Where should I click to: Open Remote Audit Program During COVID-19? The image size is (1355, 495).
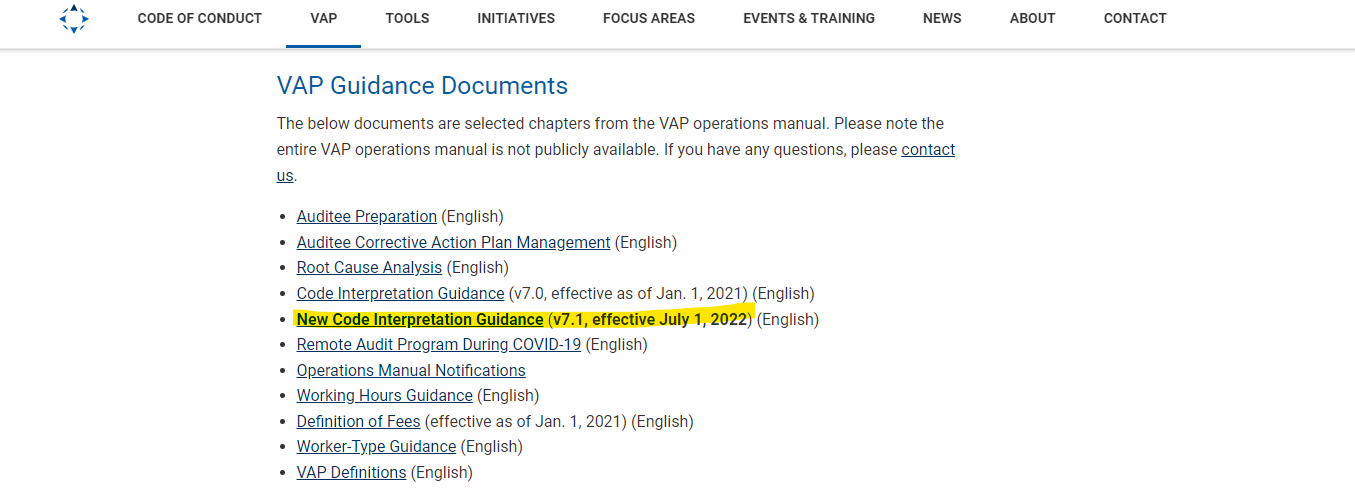pyautogui.click(x=439, y=345)
